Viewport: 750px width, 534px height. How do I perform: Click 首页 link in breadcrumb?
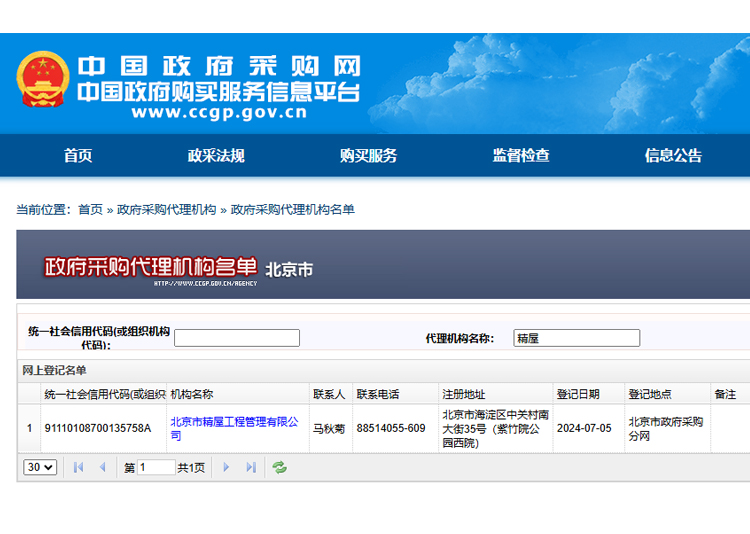coord(90,210)
